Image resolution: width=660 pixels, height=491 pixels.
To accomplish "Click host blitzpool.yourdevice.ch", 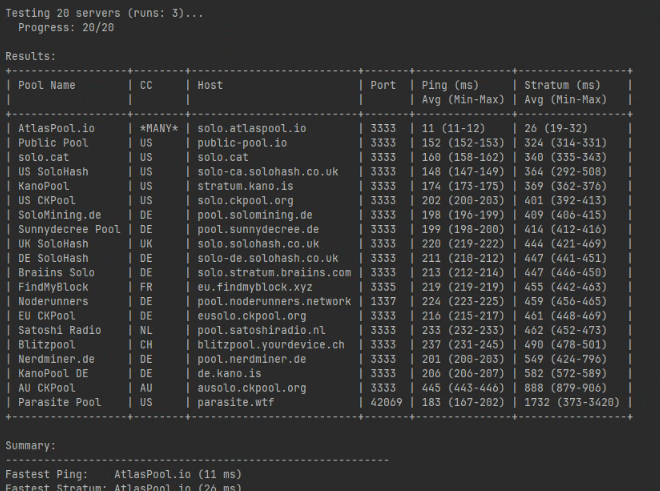I will coord(271,344).
